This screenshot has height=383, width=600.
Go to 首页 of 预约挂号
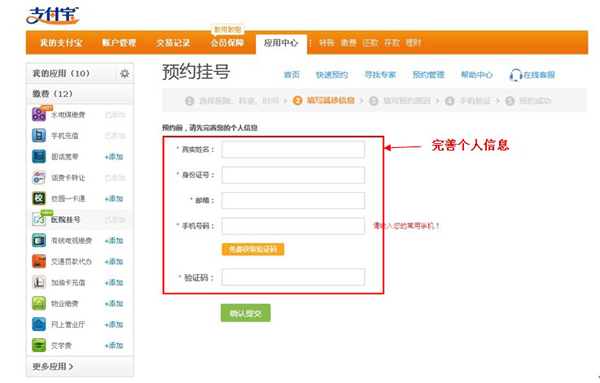coord(292,75)
